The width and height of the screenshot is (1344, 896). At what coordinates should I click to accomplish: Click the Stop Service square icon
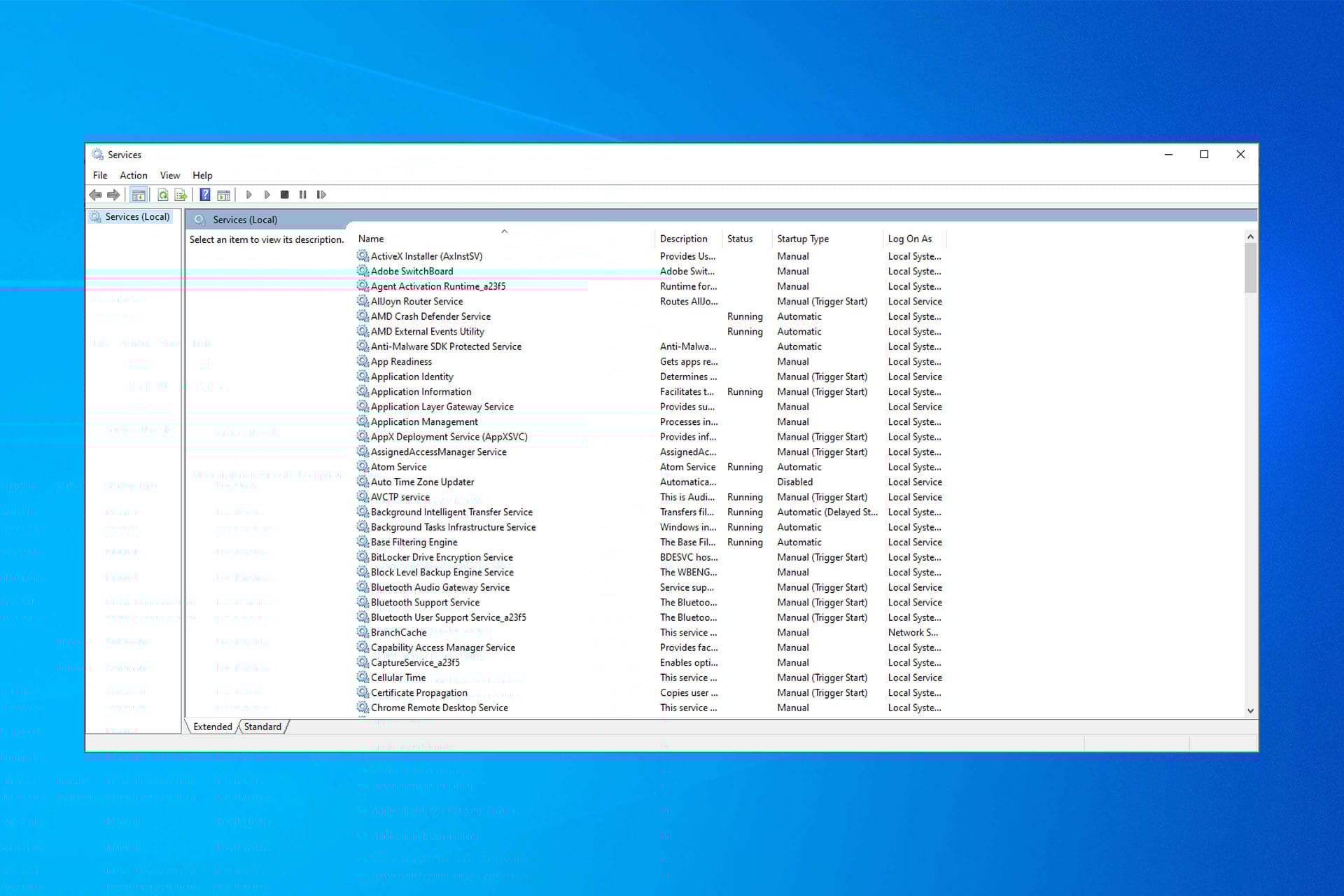[x=284, y=195]
